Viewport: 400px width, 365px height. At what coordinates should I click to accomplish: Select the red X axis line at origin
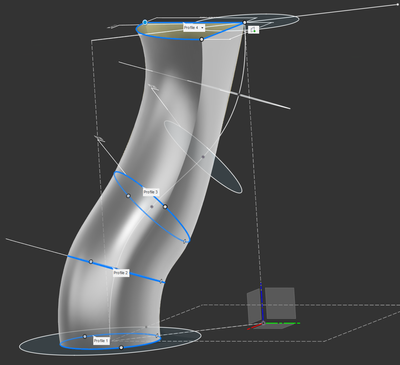255,326
